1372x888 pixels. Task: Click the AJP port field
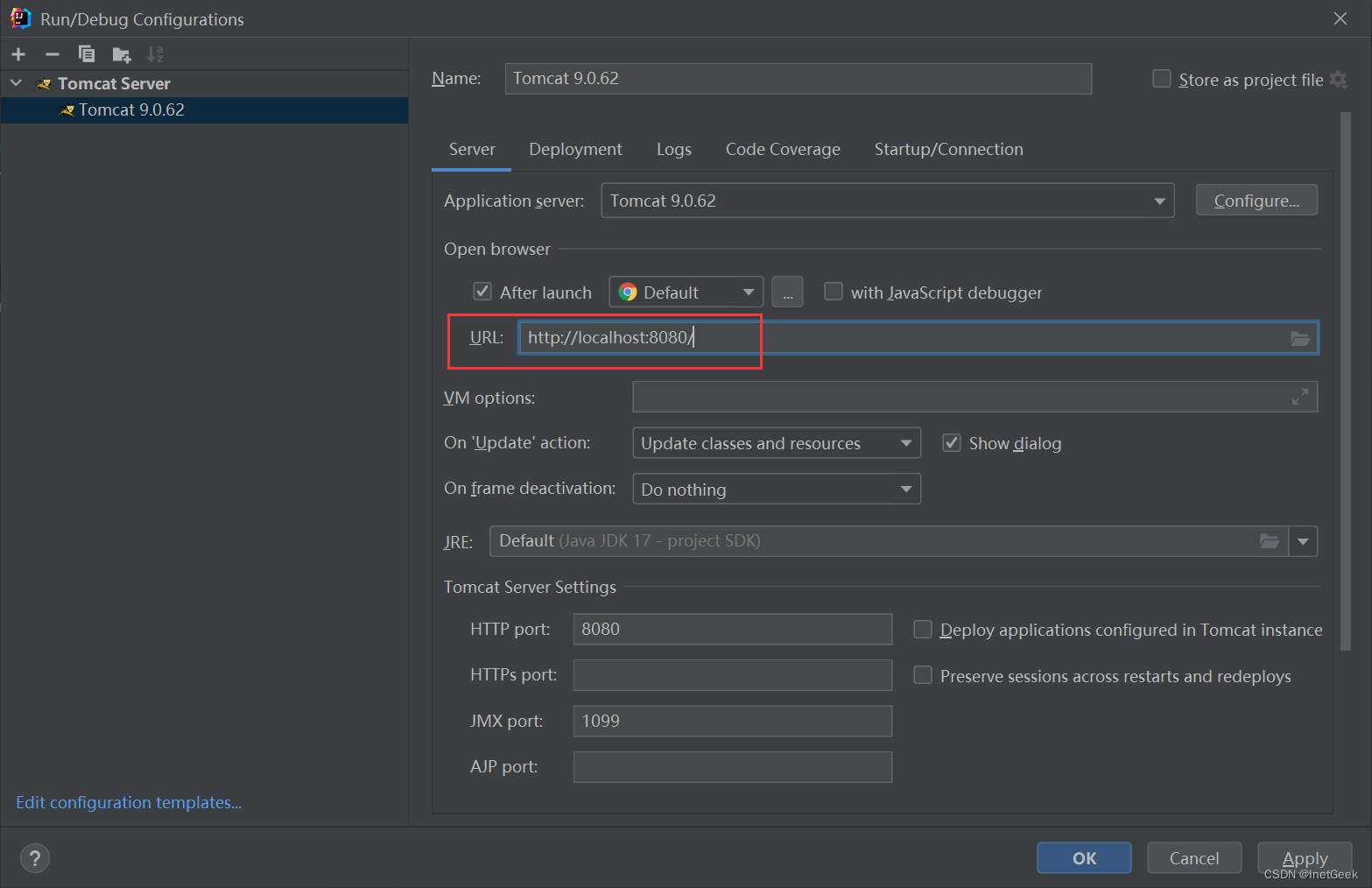pyautogui.click(x=733, y=767)
